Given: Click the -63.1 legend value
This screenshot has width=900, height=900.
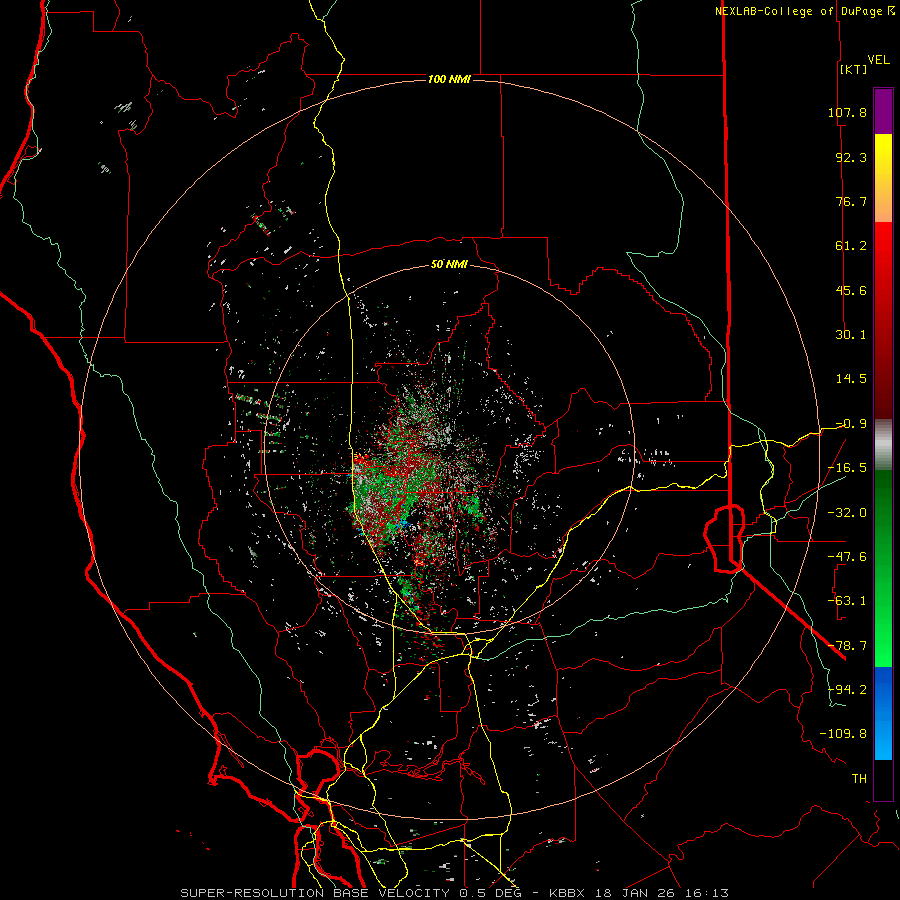Looking at the screenshot, I should click(847, 601).
